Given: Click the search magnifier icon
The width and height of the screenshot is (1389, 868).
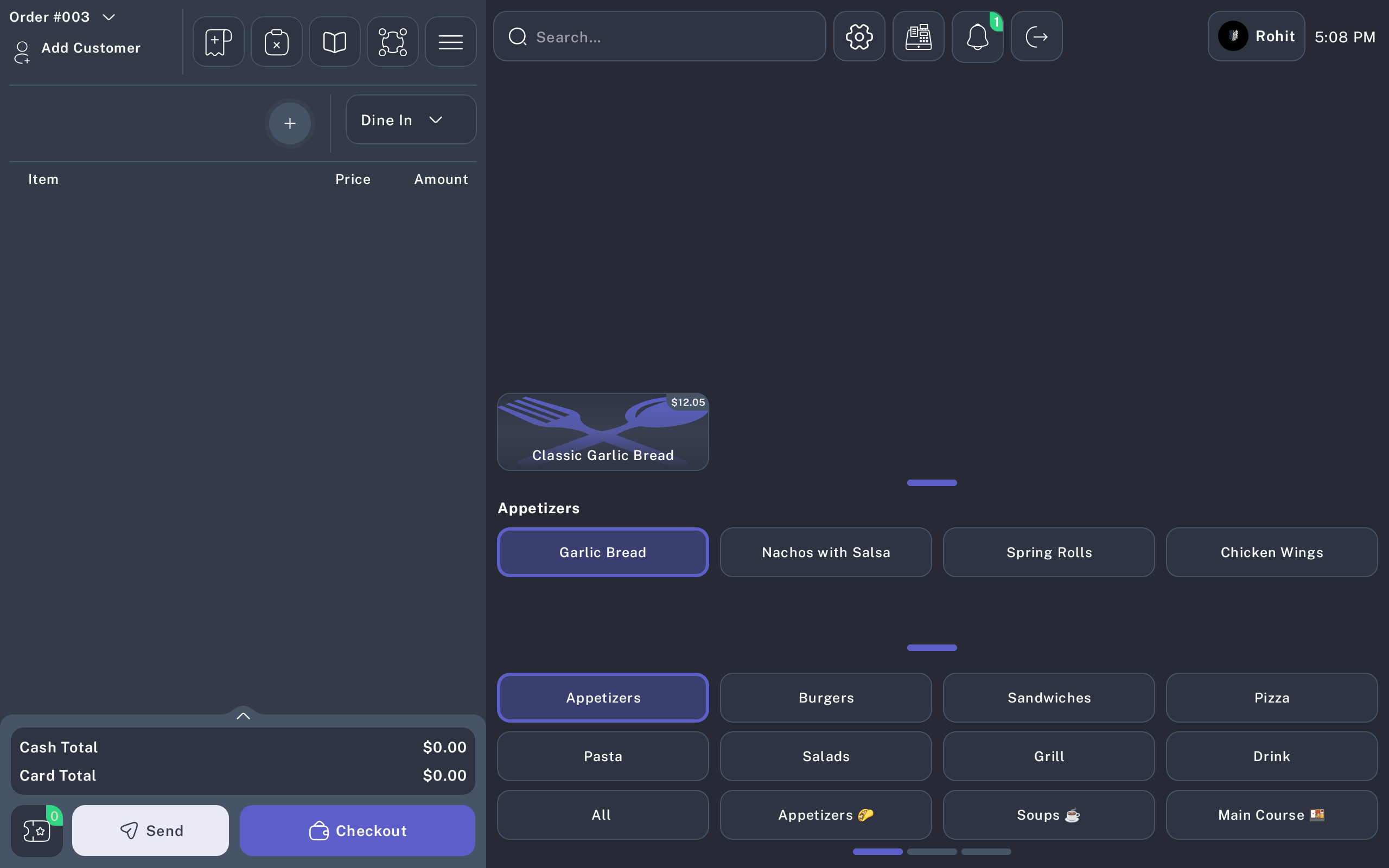Looking at the screenshot, I should click(x=518, y=37).
